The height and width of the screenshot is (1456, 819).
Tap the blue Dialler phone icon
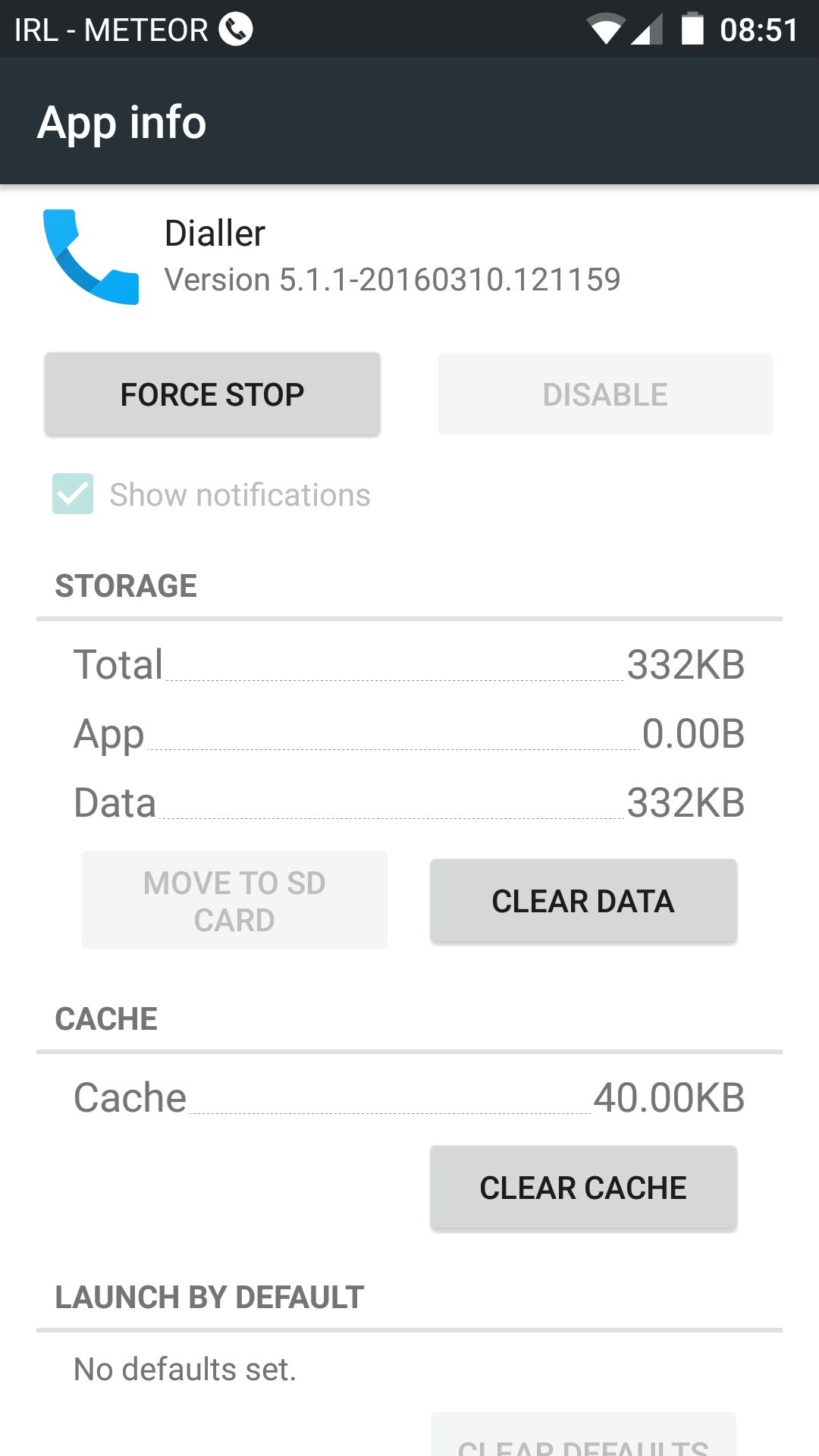91,256
